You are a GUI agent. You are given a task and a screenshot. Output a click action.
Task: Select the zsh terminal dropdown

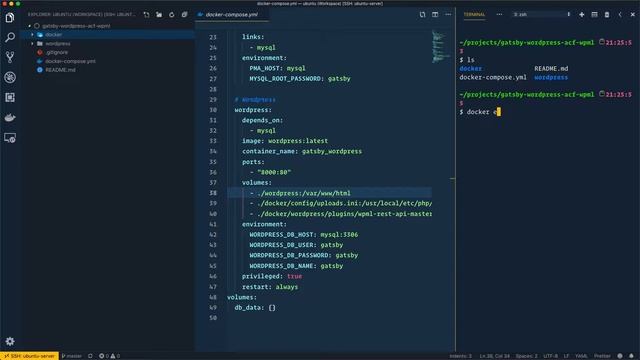[542, 14]
